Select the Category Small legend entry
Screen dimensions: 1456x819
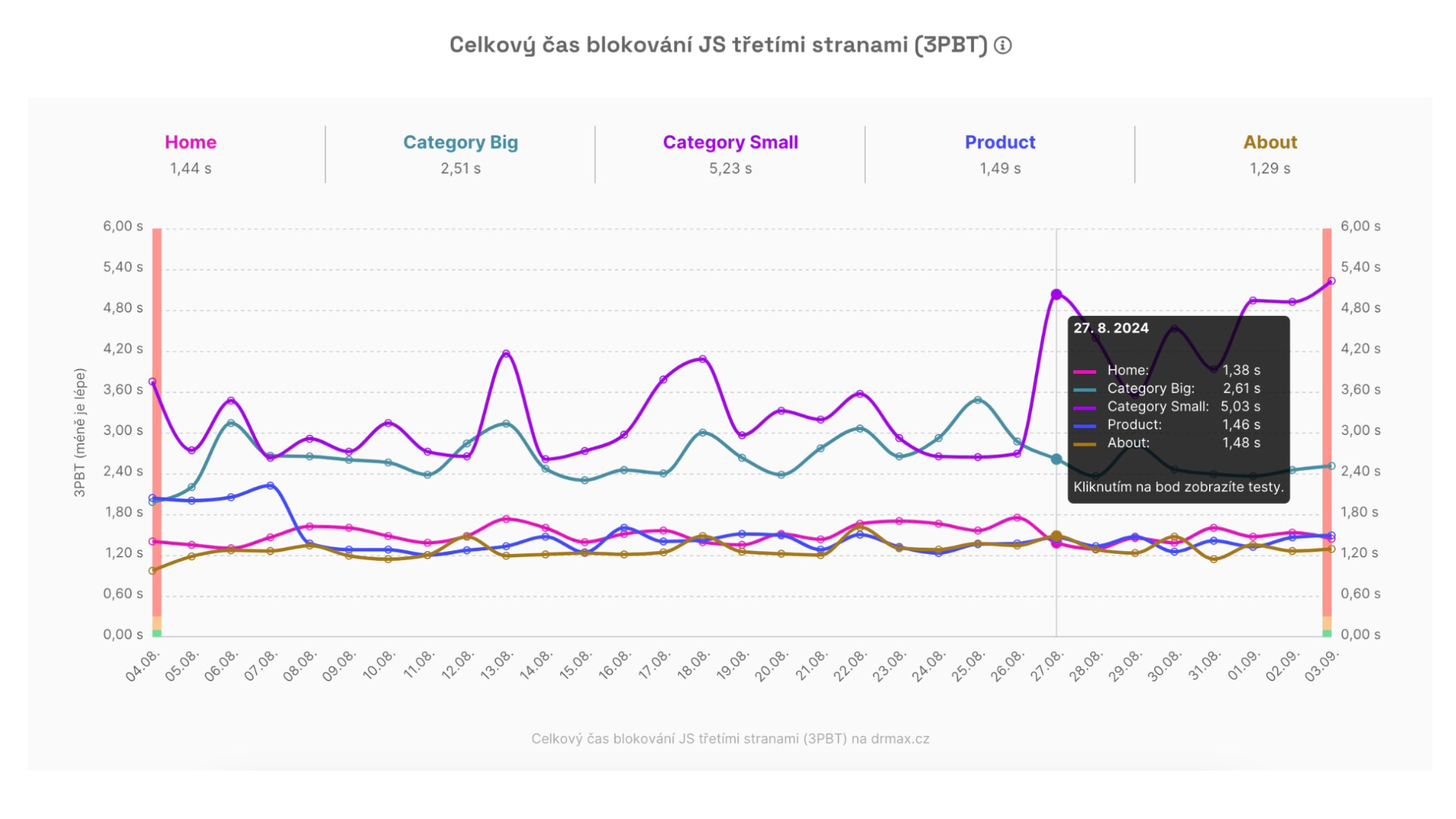pos(730,142)
